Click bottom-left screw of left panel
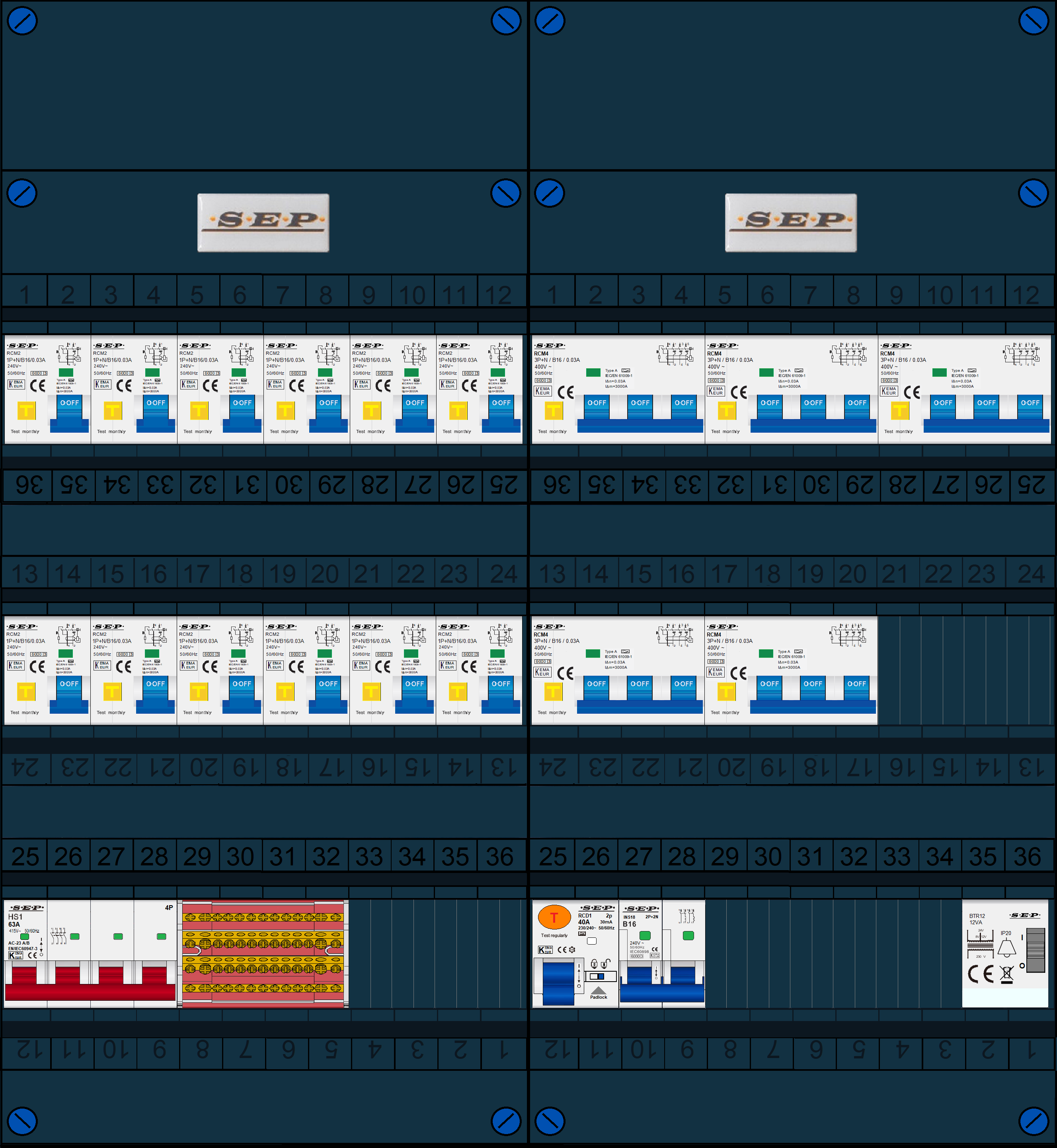The width and height of the screenshot is (1057, 1148). pyautogui.click(x=22, y=1121)
